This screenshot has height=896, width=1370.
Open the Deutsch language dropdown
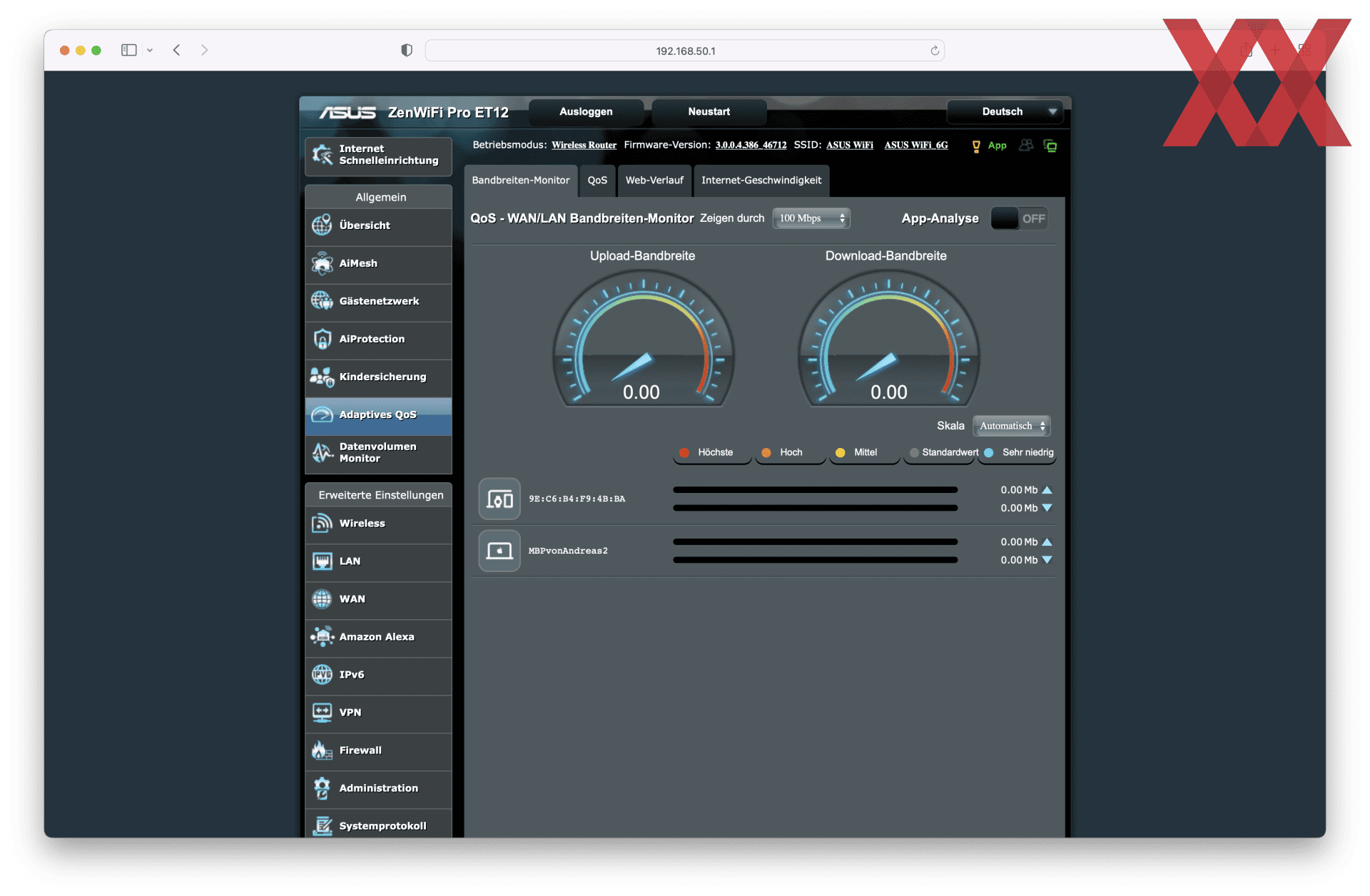click(1005, 112)
